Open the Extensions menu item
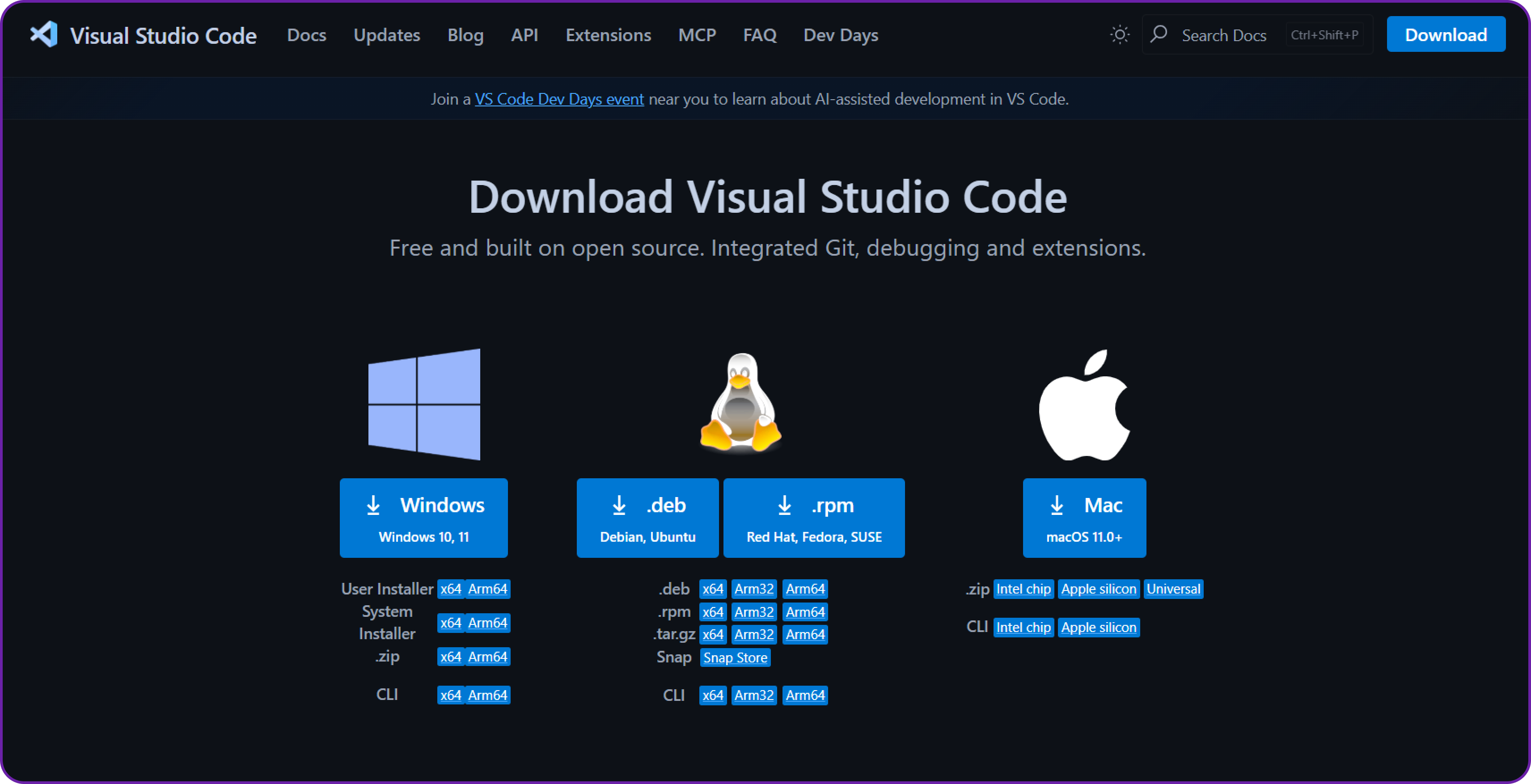 (608, 35)
